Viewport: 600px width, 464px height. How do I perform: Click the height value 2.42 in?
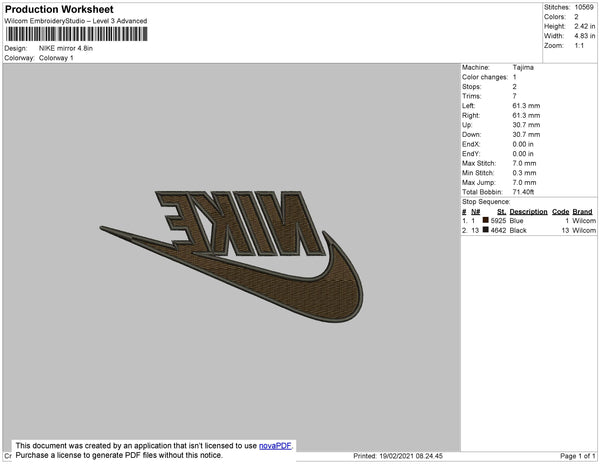pos(585,26)
